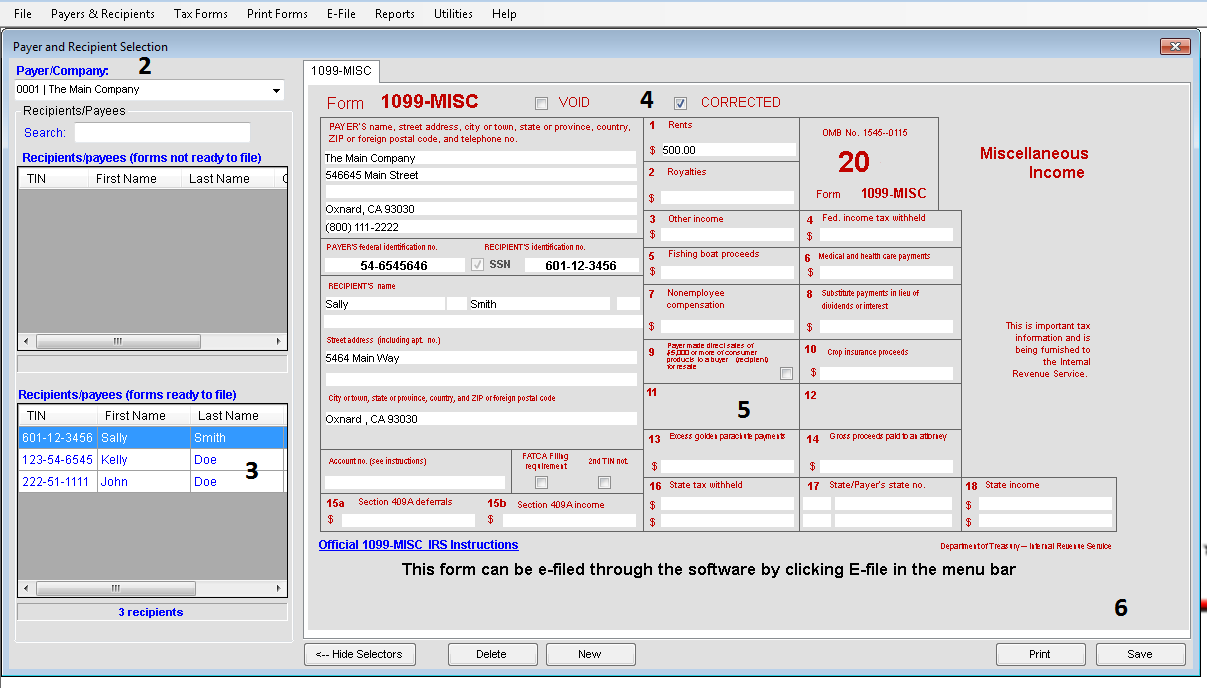Click the Print button
The width and height of the screenshot is (1207, 691).
pyautogui.click(x=1040, y=654)
